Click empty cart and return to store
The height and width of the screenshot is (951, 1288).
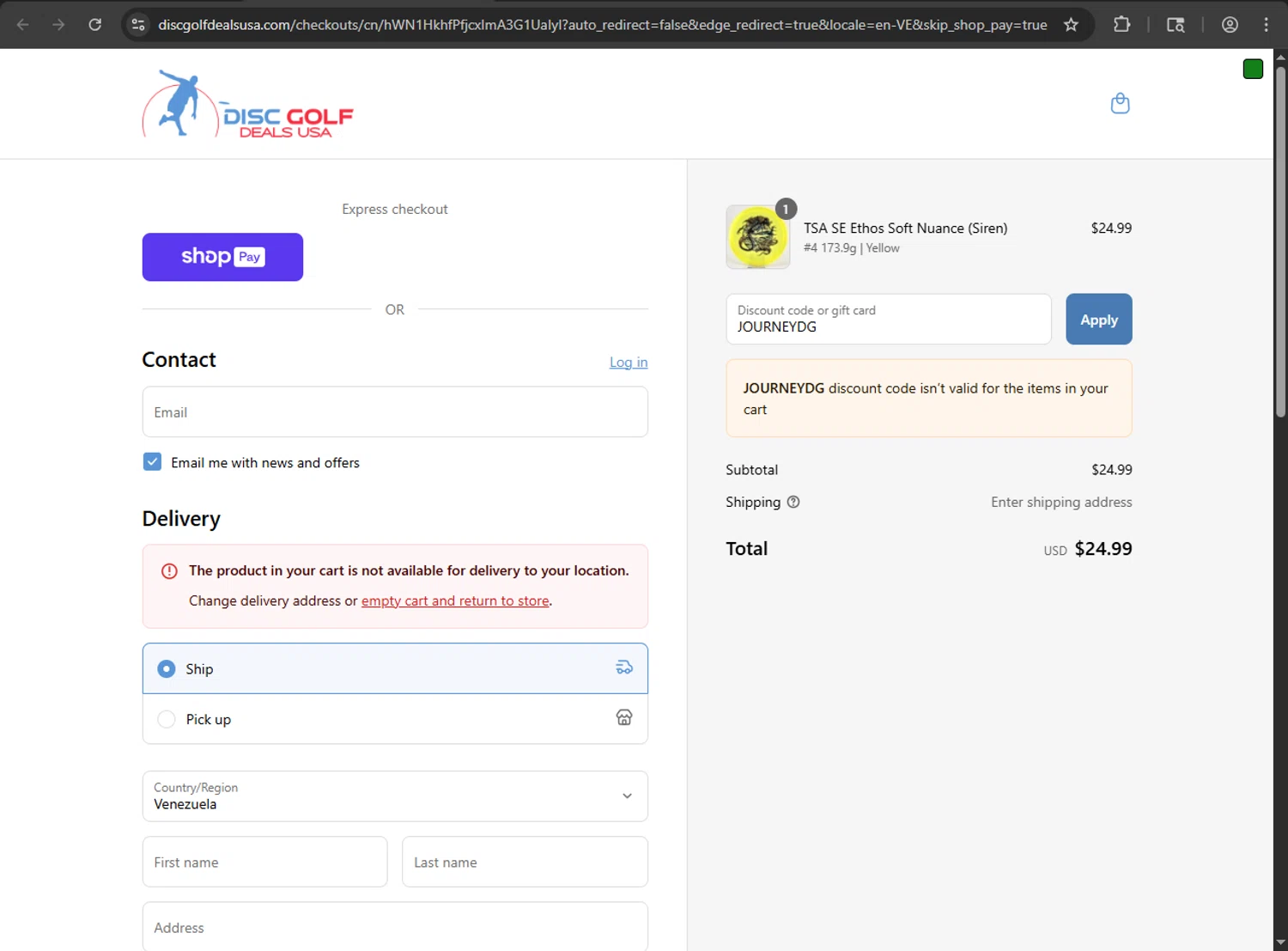point(455,600)
